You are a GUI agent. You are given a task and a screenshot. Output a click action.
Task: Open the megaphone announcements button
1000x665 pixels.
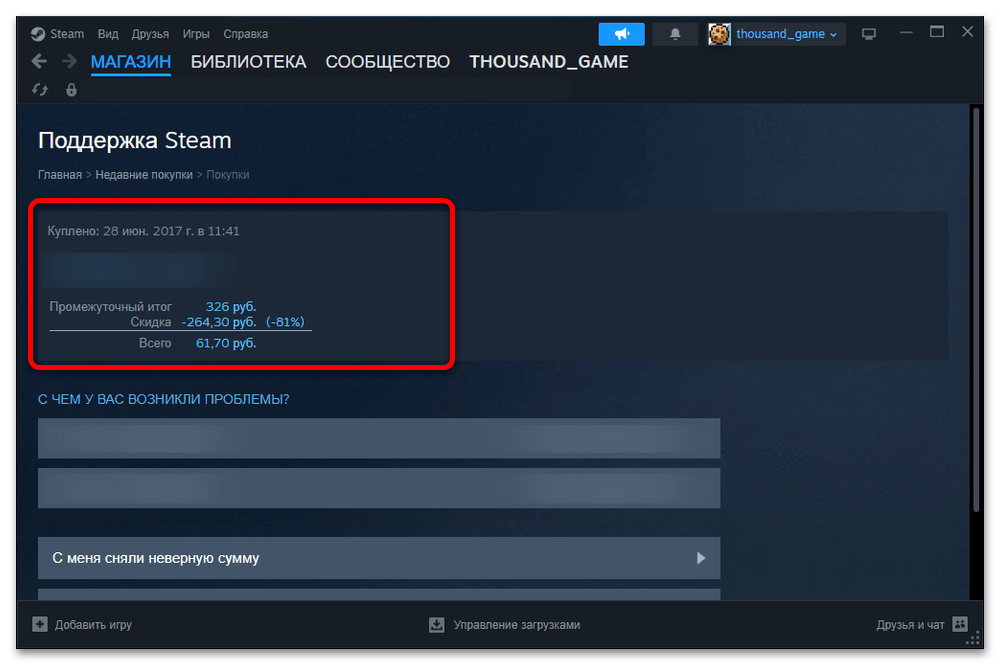[621, 34]
